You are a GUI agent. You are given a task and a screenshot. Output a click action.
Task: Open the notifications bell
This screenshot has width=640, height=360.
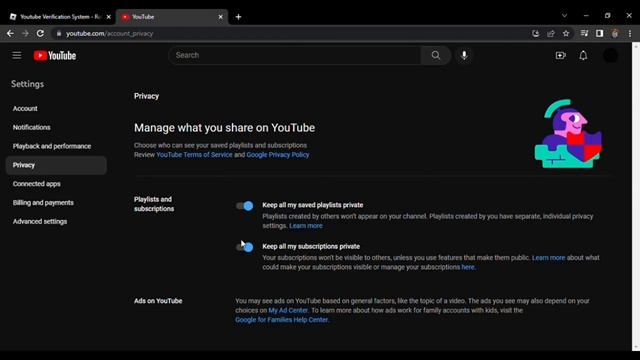[583, 55]
